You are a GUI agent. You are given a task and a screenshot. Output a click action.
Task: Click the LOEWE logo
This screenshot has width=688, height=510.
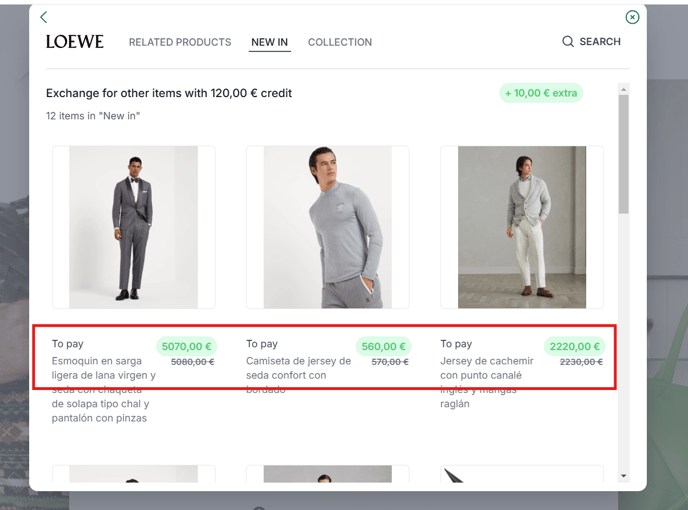[75, 42]
